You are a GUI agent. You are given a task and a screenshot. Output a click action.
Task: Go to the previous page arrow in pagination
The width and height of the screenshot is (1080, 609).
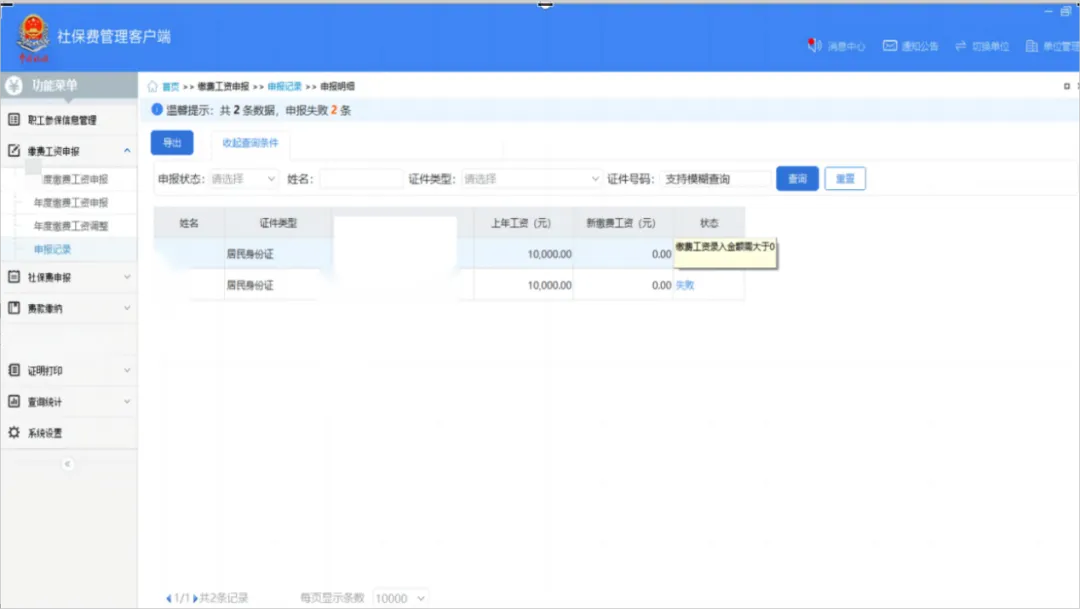point(169,598)
